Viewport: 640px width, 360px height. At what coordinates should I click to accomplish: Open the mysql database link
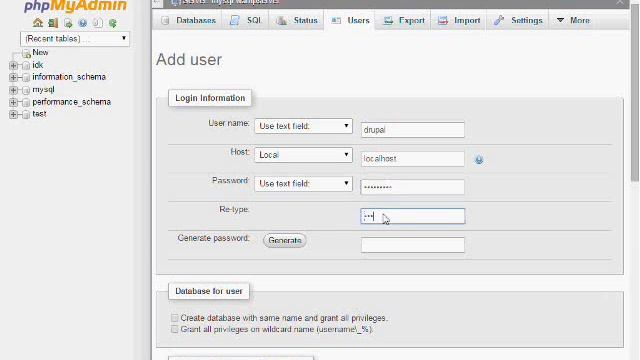[43, 89]
